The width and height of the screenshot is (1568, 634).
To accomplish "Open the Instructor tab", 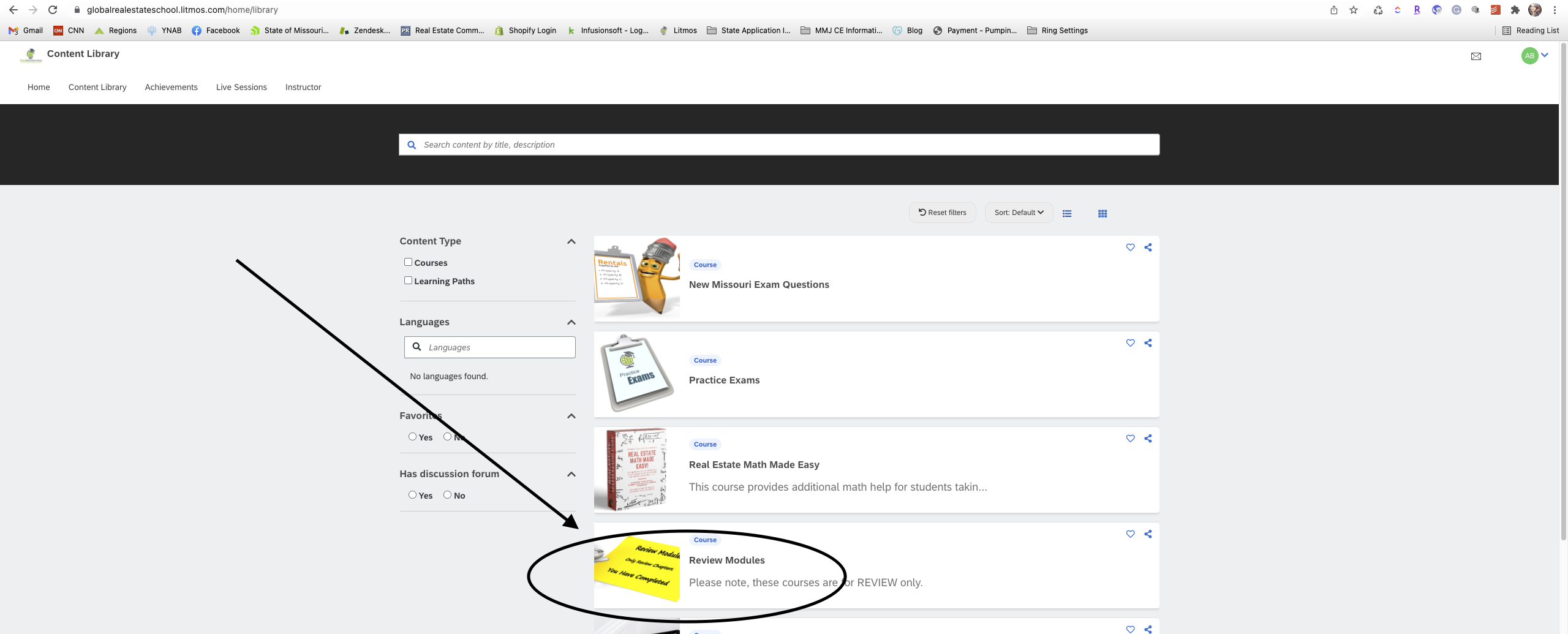I will tap(303, 87).
